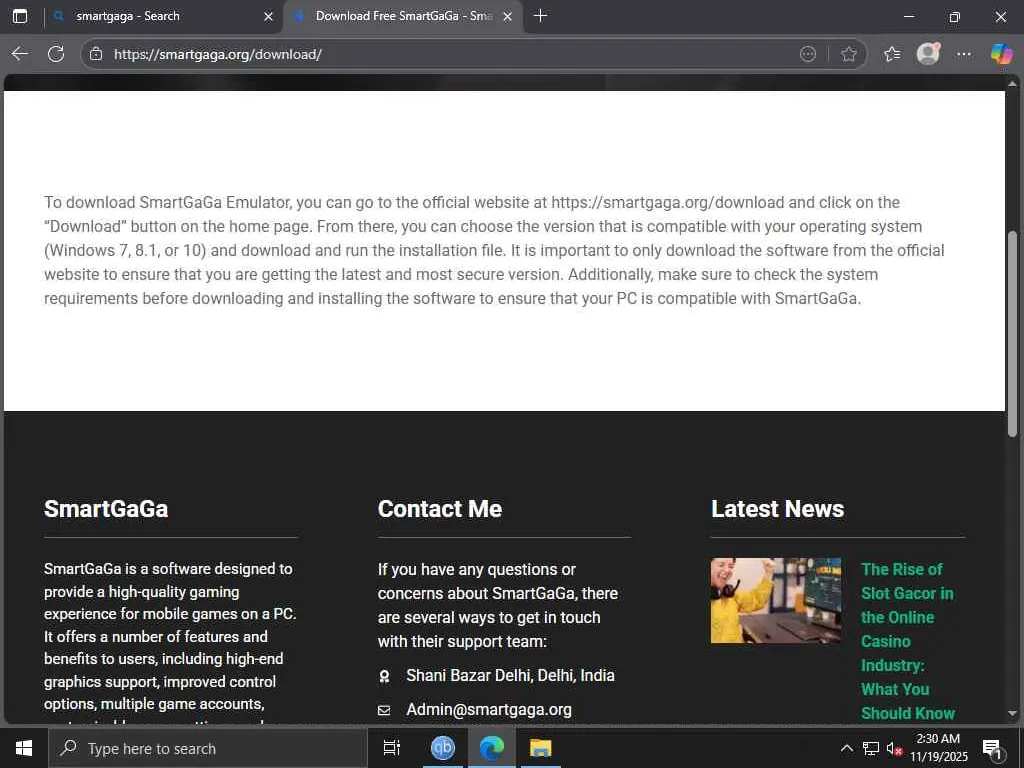
Task: Reload the page with the refresh icon
Action: (56, 54)
